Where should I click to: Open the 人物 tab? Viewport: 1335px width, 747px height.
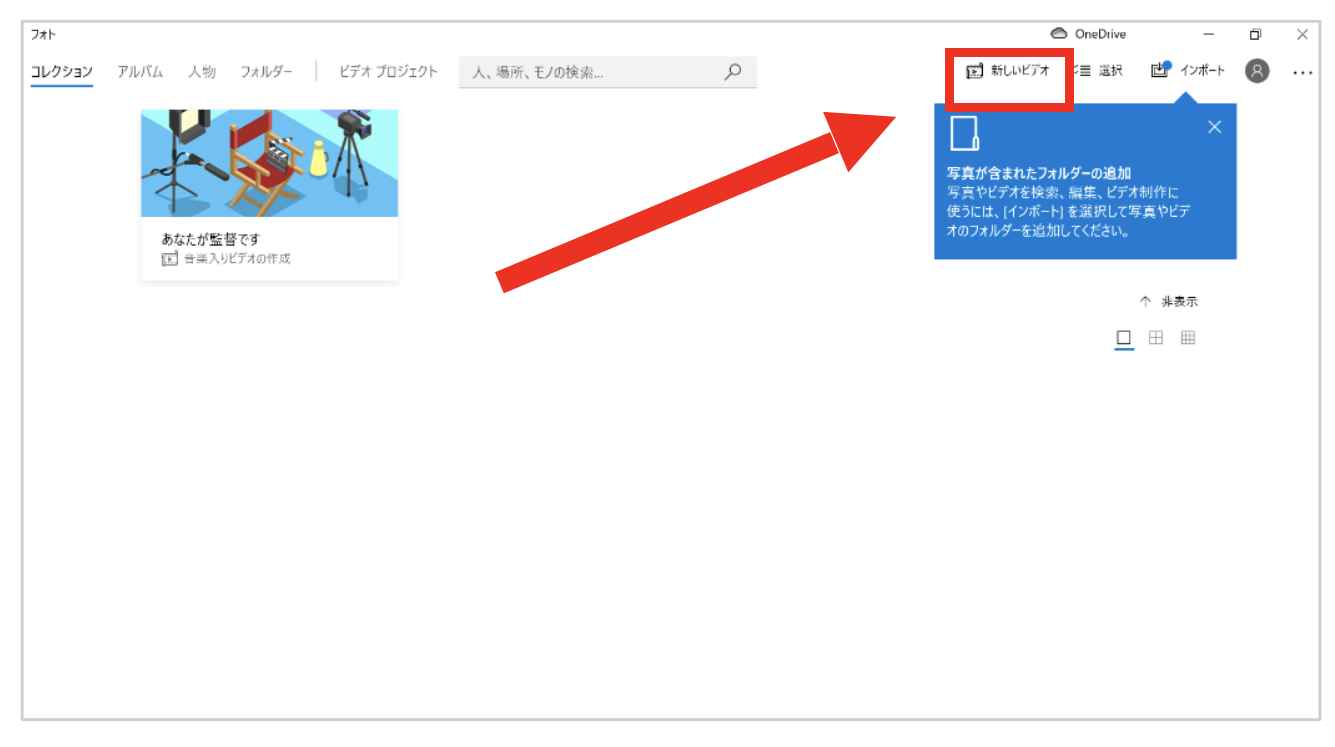pyautogui.click(x=201, y=72)
